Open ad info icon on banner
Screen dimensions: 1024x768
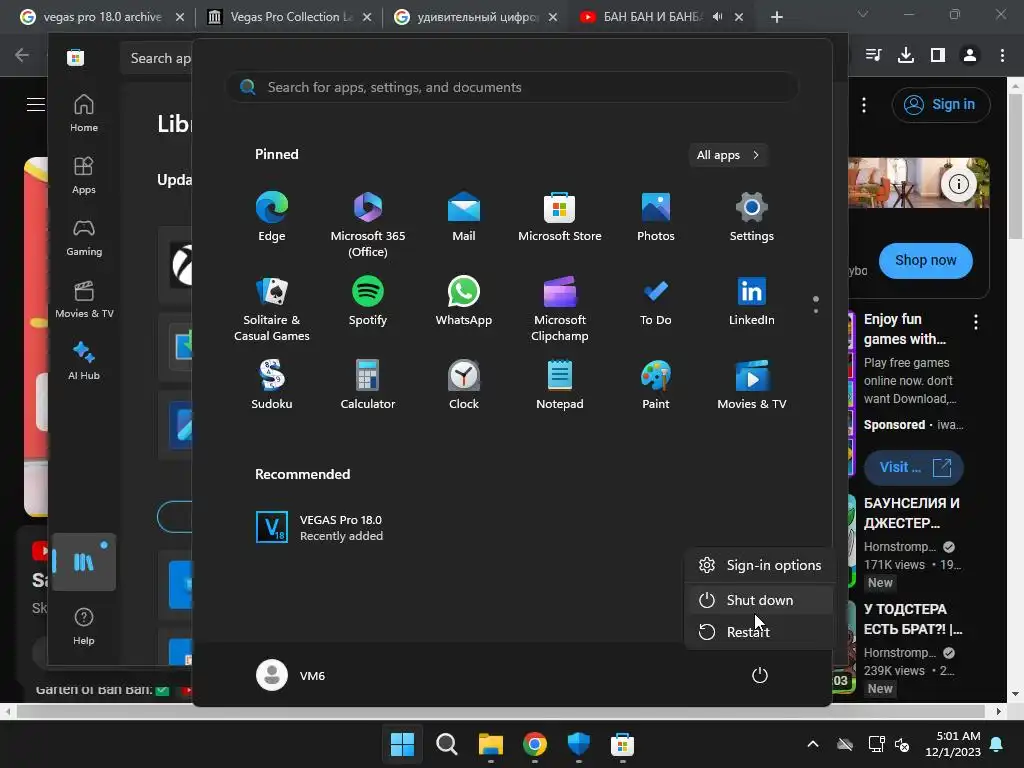(x=958, y=185)
